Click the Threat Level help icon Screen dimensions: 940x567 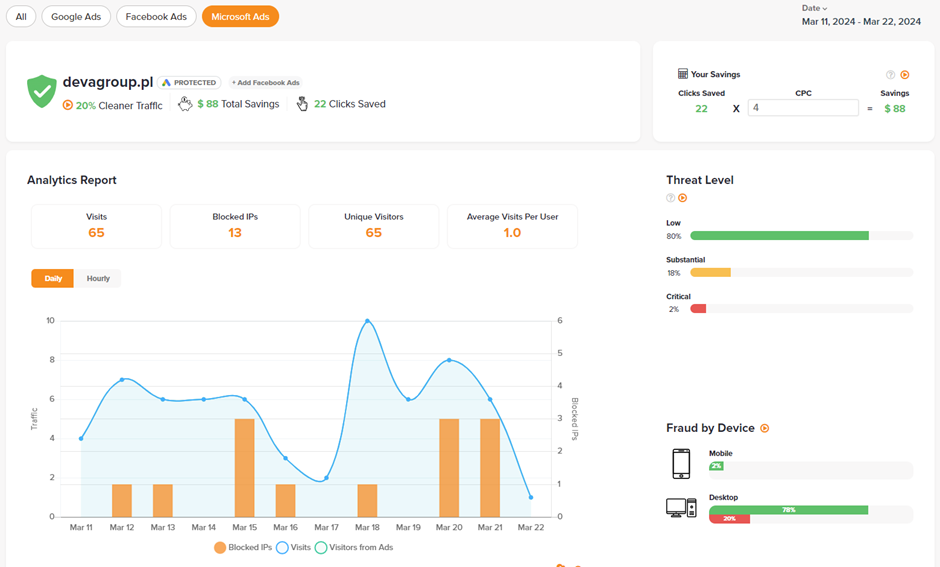[x=671, y=198]
